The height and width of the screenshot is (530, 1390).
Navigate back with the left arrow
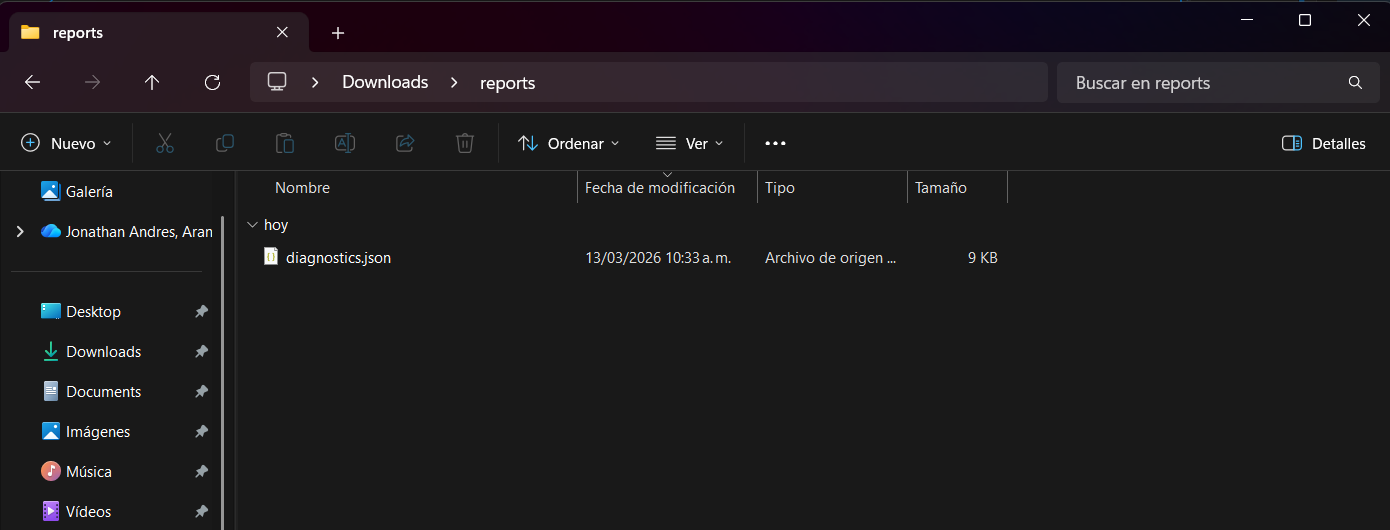pos(32,83)
